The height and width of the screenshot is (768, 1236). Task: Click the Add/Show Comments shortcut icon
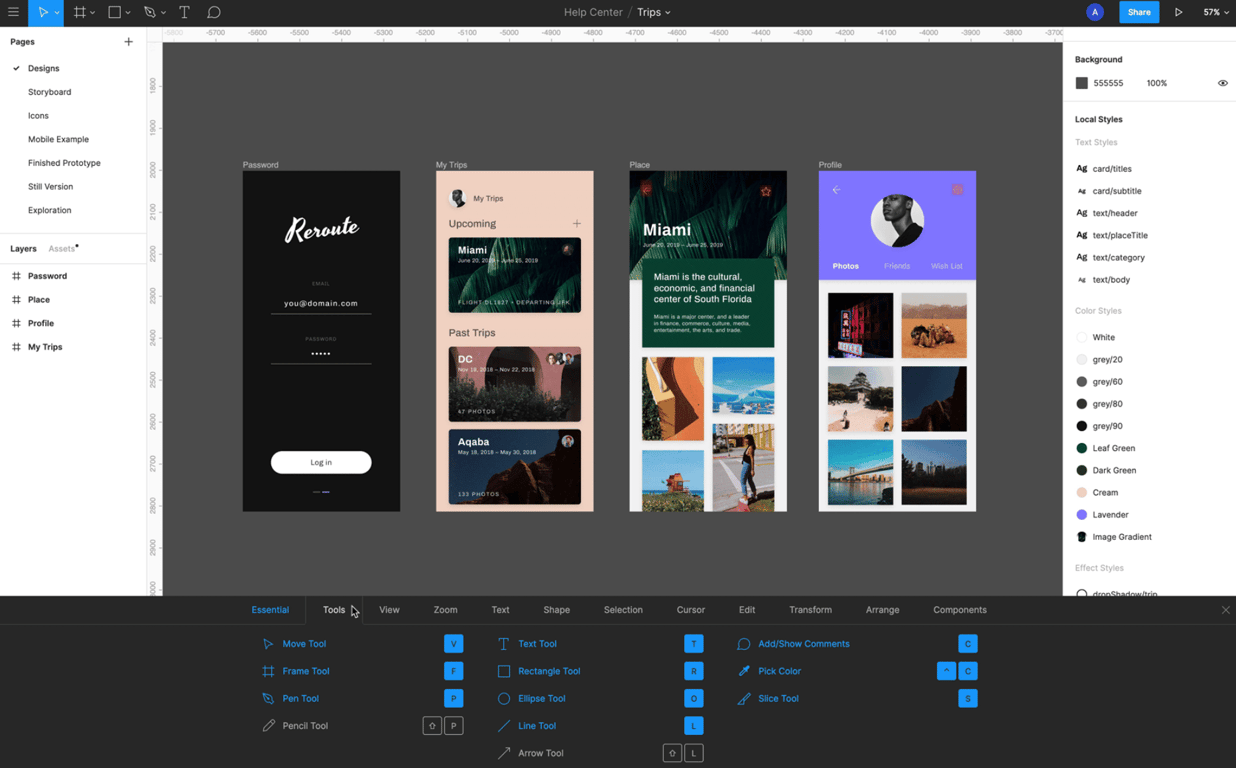743,644
